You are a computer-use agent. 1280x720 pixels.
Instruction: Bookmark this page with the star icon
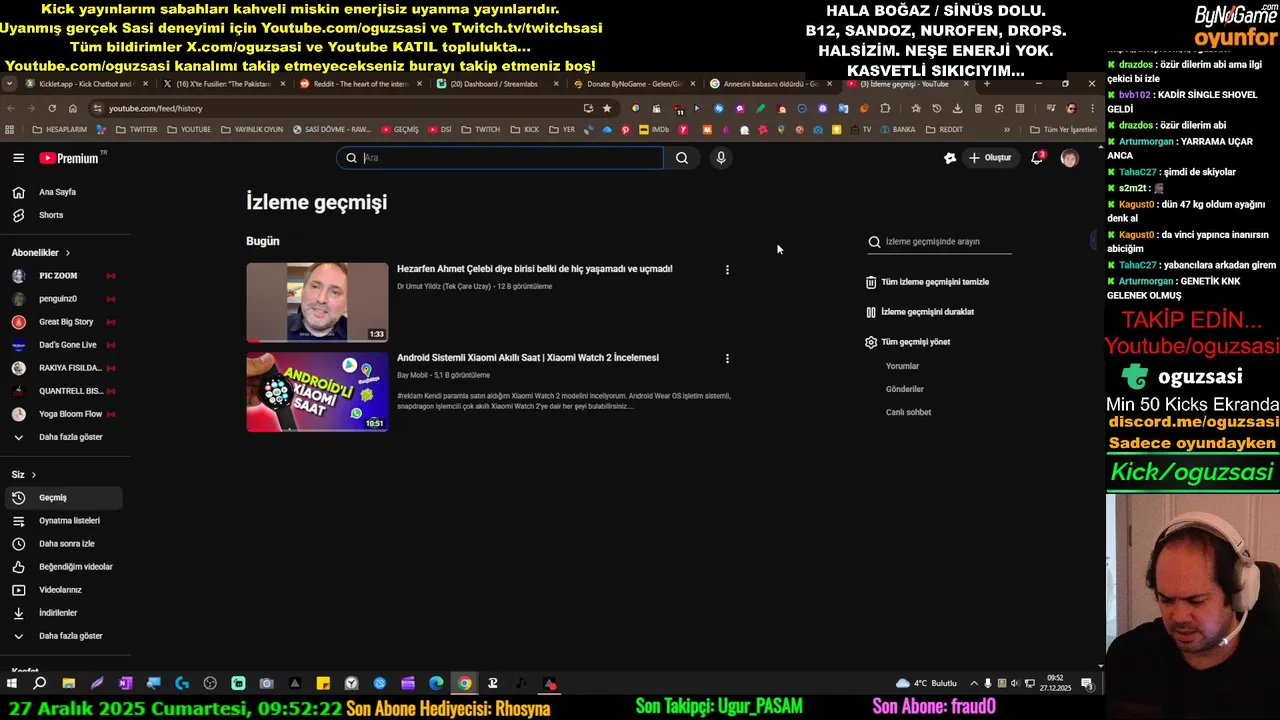(606, 108)
